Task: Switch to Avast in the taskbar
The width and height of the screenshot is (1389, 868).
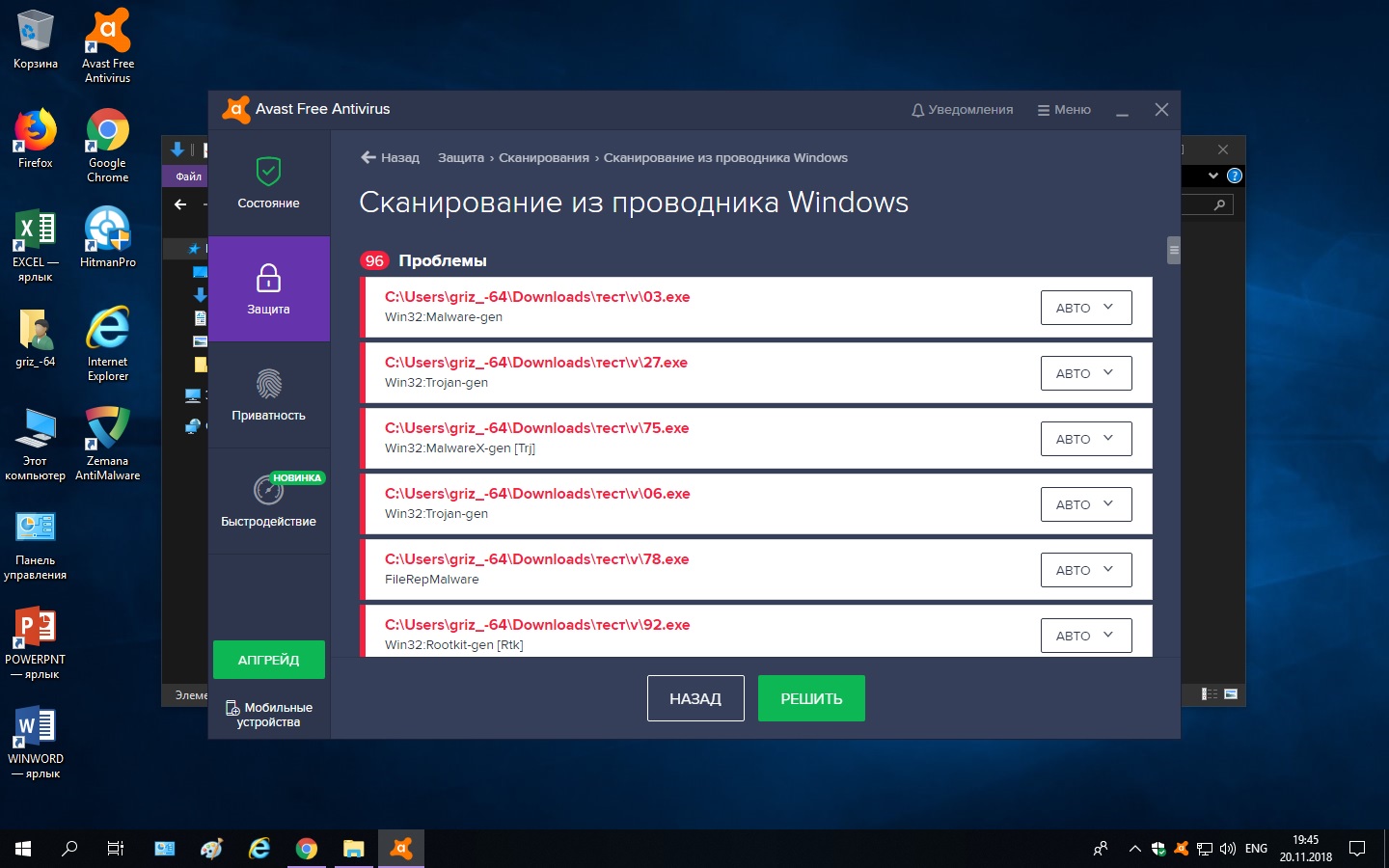Action: click(401, 849)
